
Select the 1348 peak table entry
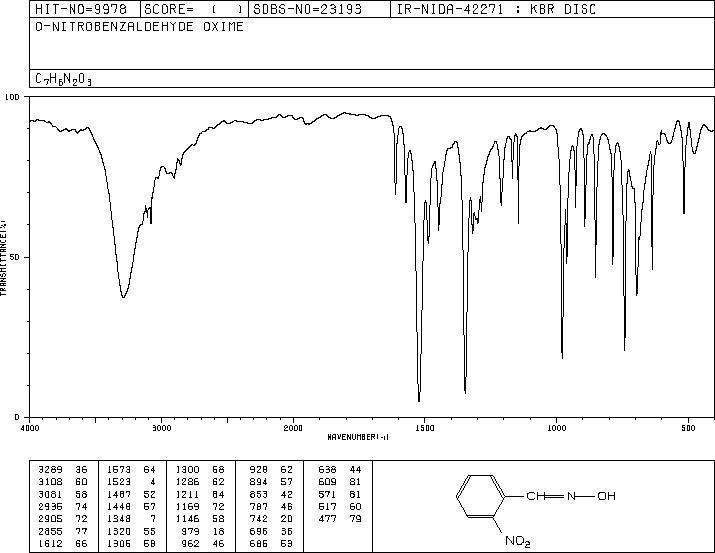pyautogui.click(x=131, y=519)
